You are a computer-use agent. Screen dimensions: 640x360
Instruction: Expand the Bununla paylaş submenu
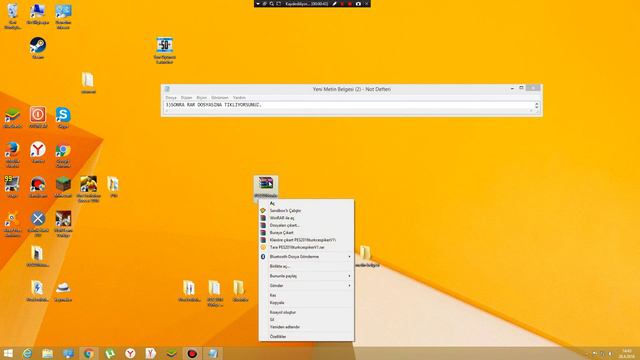click(307, 276)
